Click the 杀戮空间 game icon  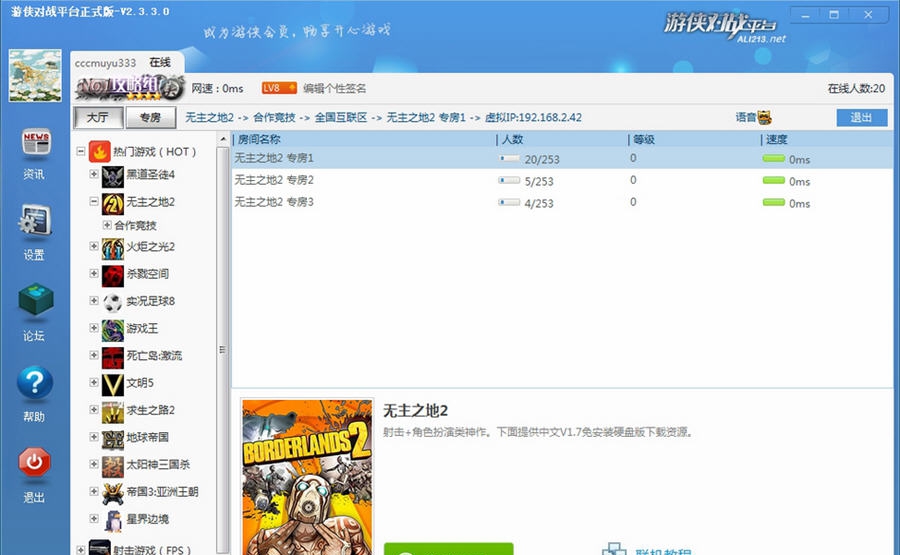[112, 276]
